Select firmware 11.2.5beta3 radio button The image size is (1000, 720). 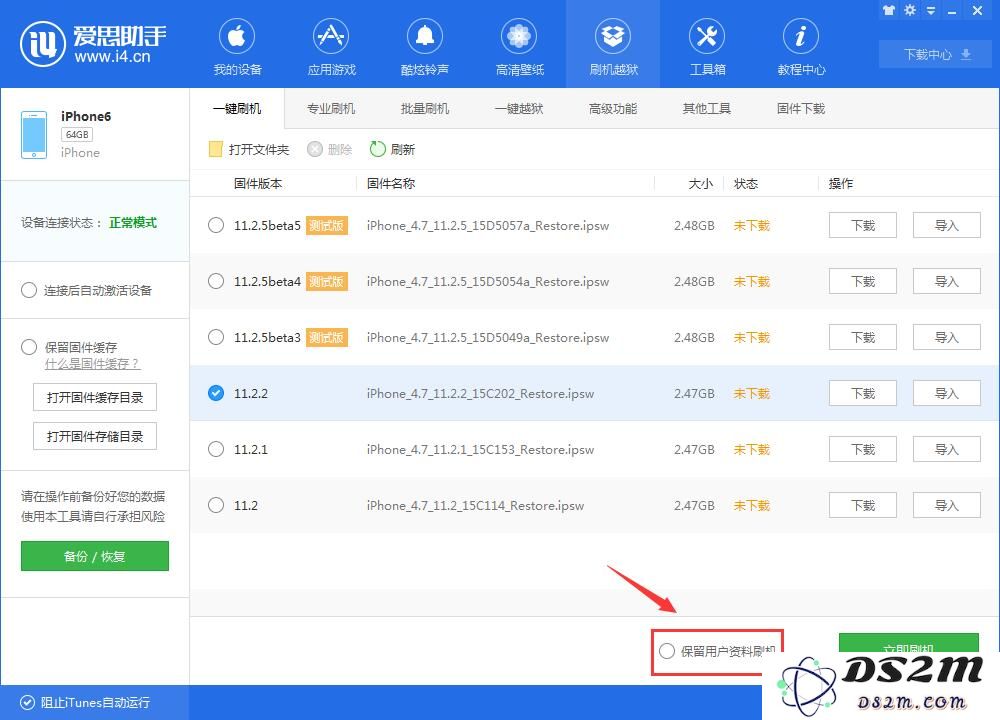coord(216,337)
